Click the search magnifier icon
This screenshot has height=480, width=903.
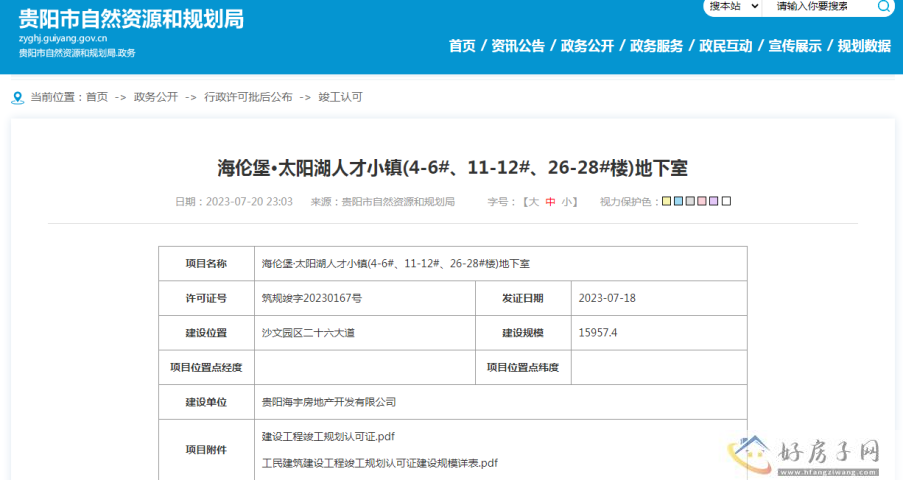pyautogui.click(x=883, y=6)
